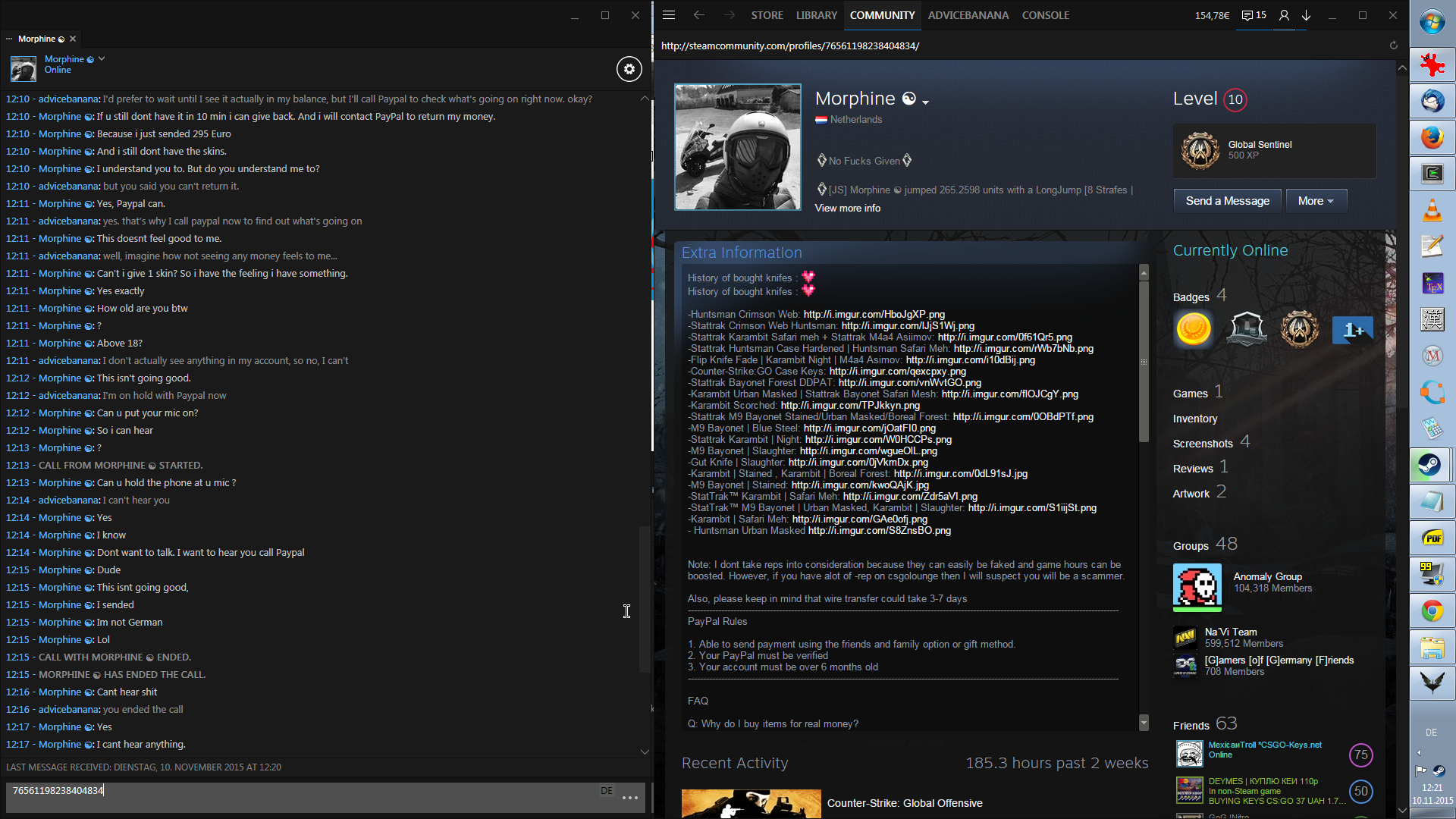Expand dropdown arrow beside profile name Morphine
The height and width of the screenshot is (819, 1456).
[925, 102]
